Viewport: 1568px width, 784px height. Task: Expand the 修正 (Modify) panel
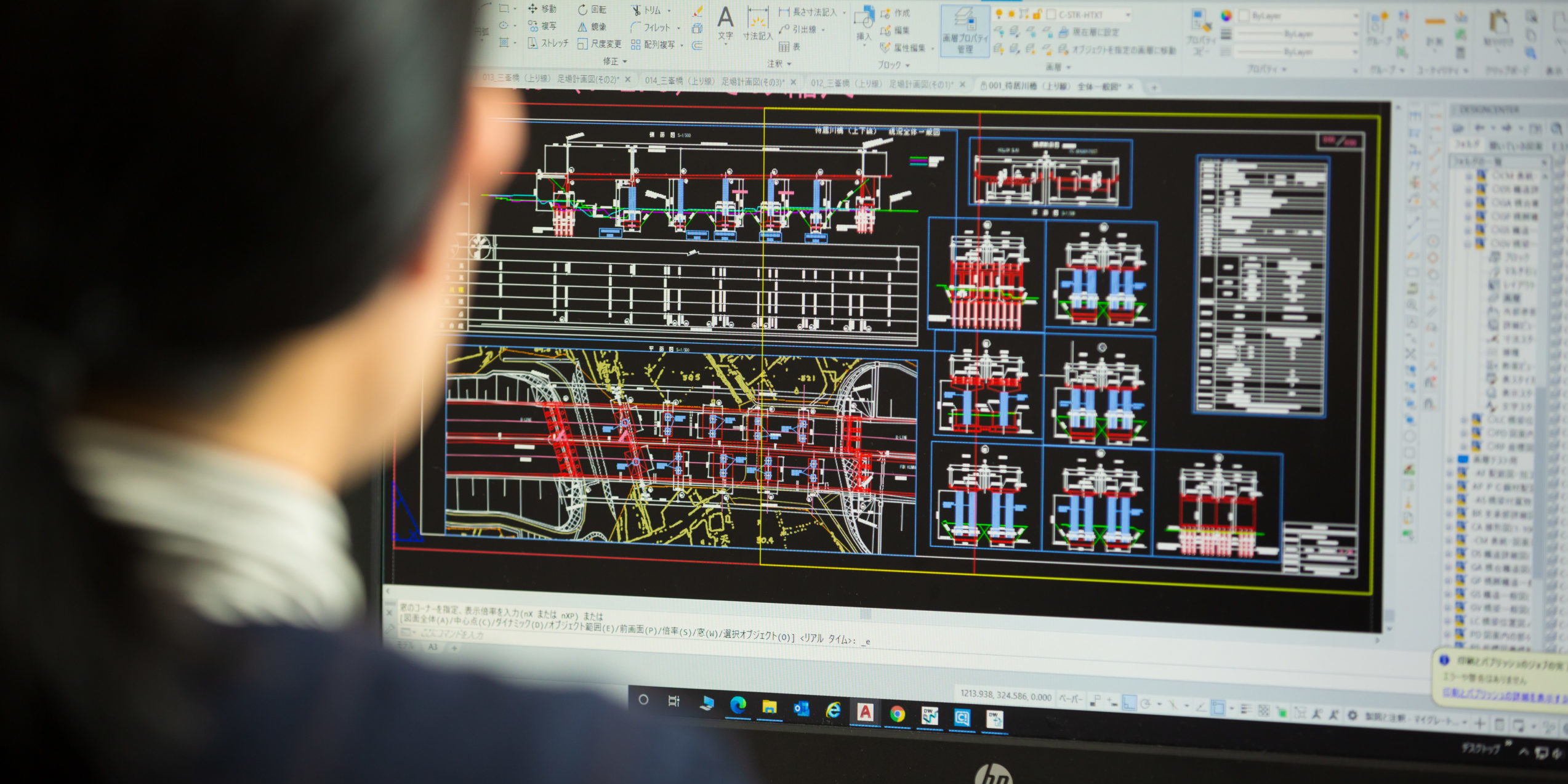[x=614, y=62]
